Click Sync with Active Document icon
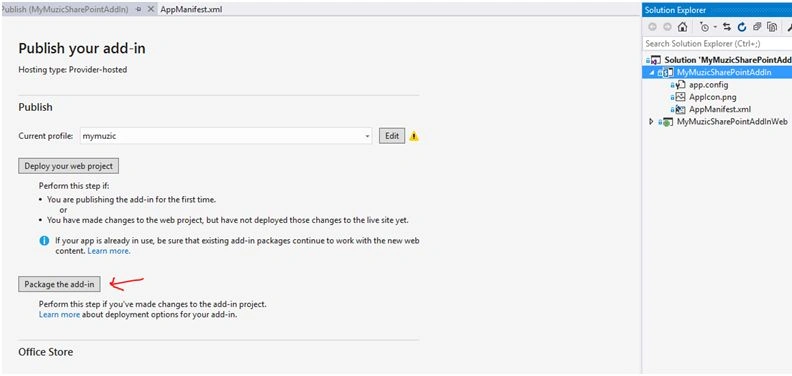 pos(727,27)
